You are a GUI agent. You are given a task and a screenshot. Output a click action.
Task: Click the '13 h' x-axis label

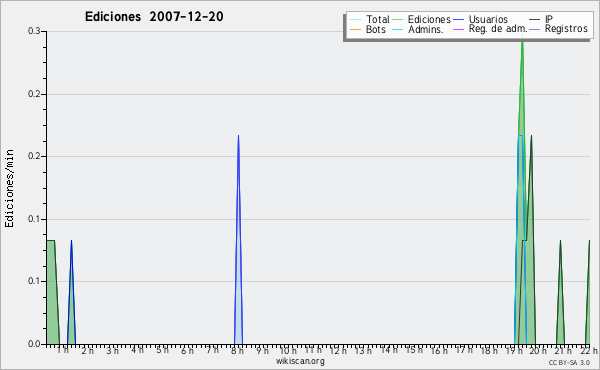tap(363, 350)
